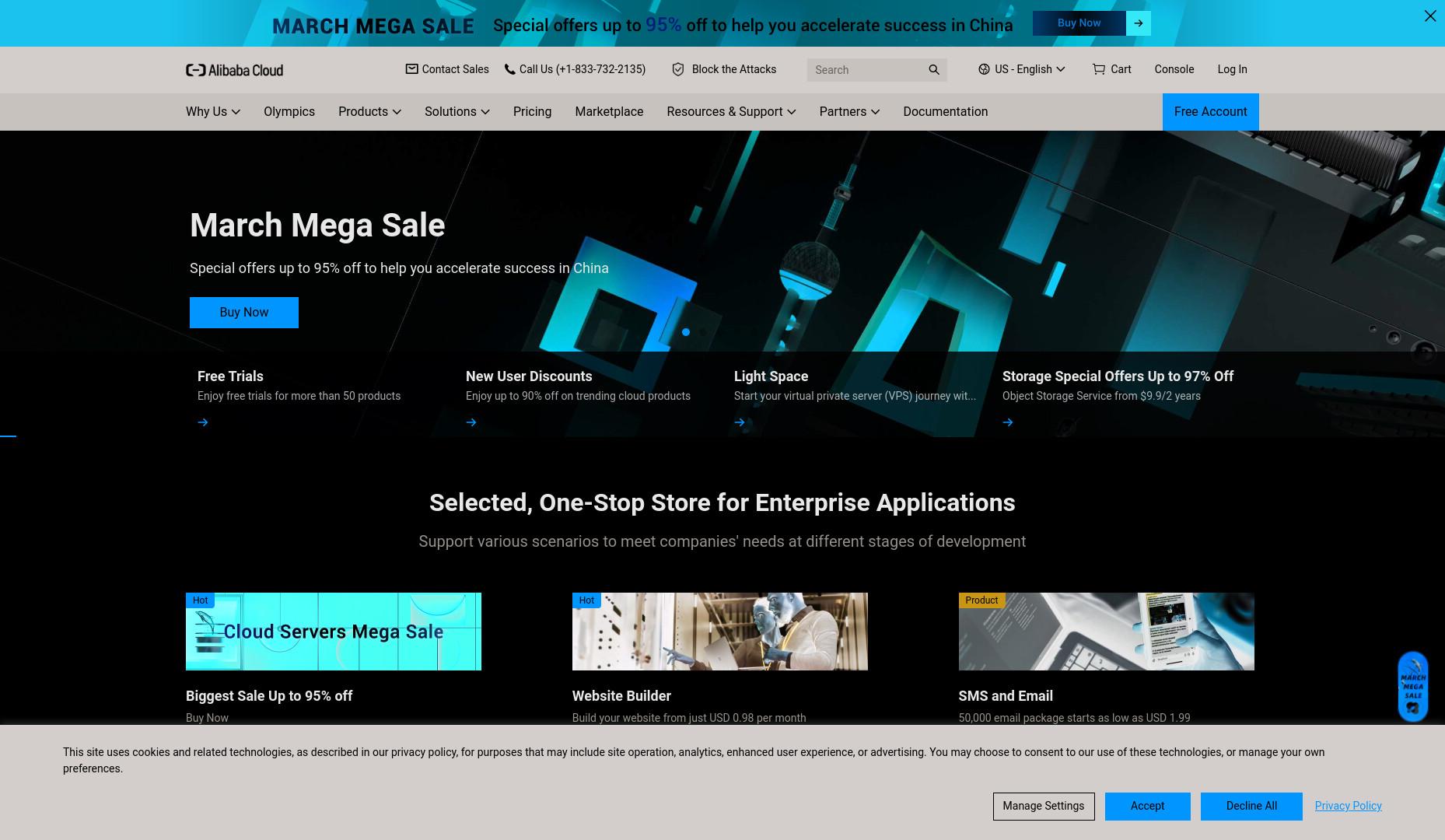
Task: Click the Log In link
Action: pos(1232,69)
